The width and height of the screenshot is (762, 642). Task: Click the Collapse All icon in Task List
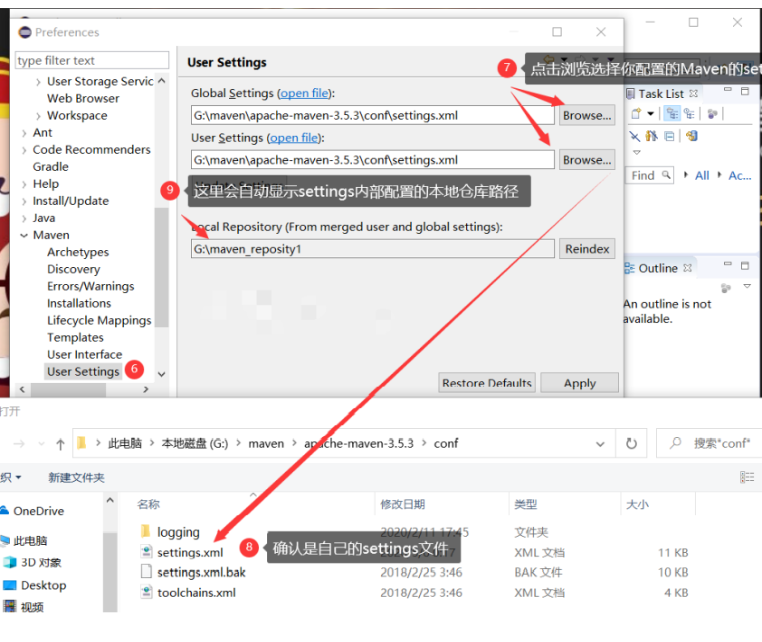(x=670, y=136)
